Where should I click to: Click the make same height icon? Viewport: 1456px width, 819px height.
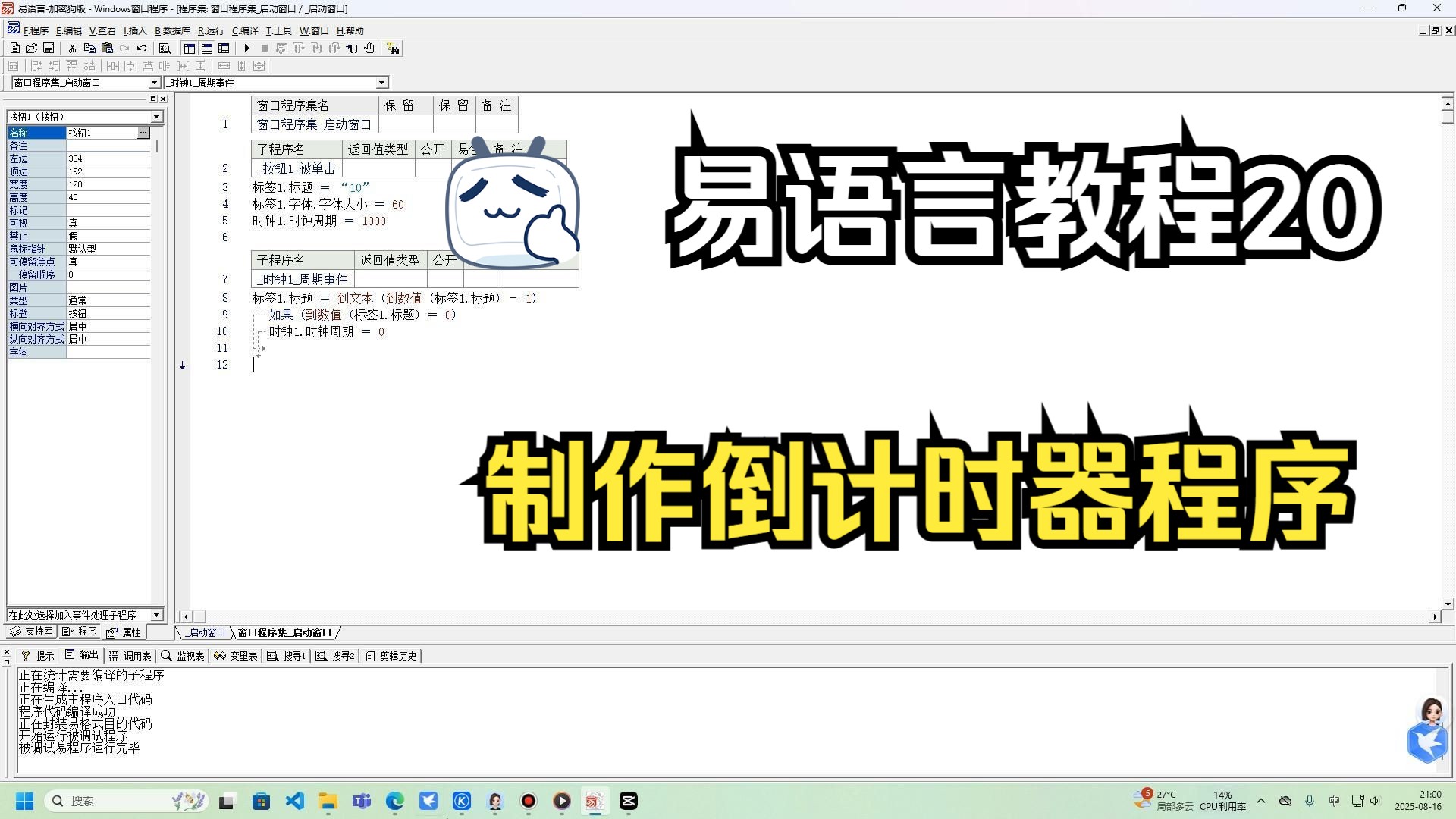[x=241, y=66]
